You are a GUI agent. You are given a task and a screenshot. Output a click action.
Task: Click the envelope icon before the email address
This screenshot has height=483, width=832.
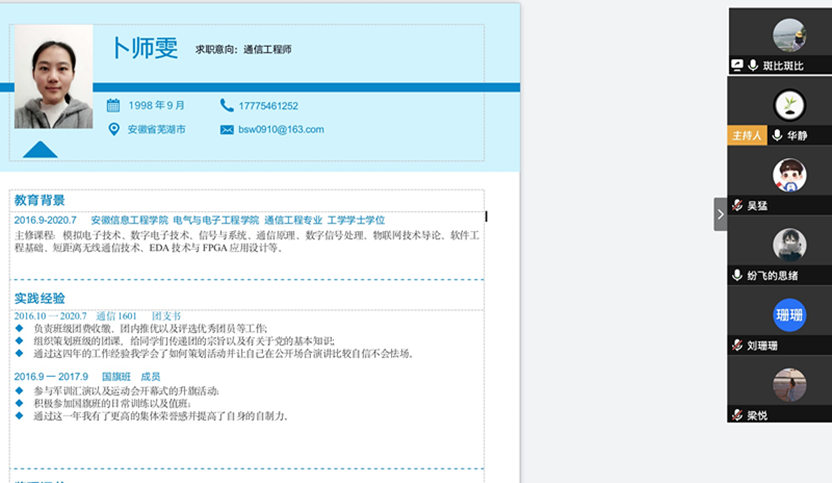tap(226, 130)
